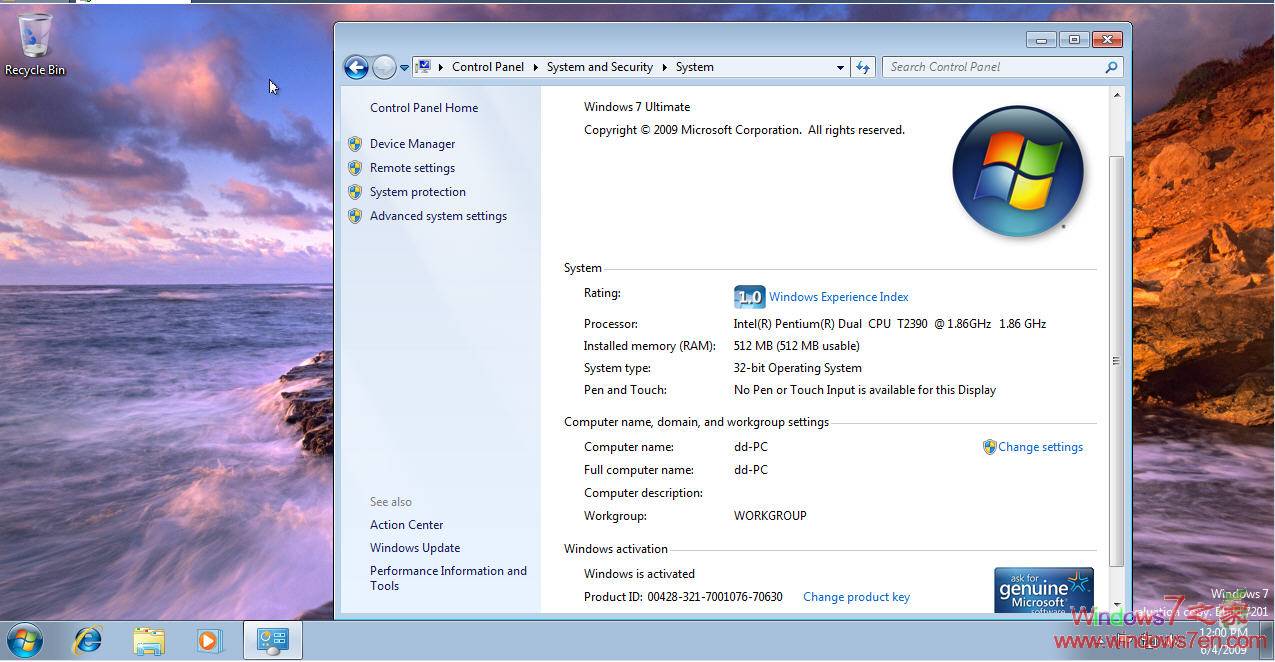Click the refresh icon beside the address bar
The width and height of the screenshot is (1275, 662).
click(x=862, y=66)
